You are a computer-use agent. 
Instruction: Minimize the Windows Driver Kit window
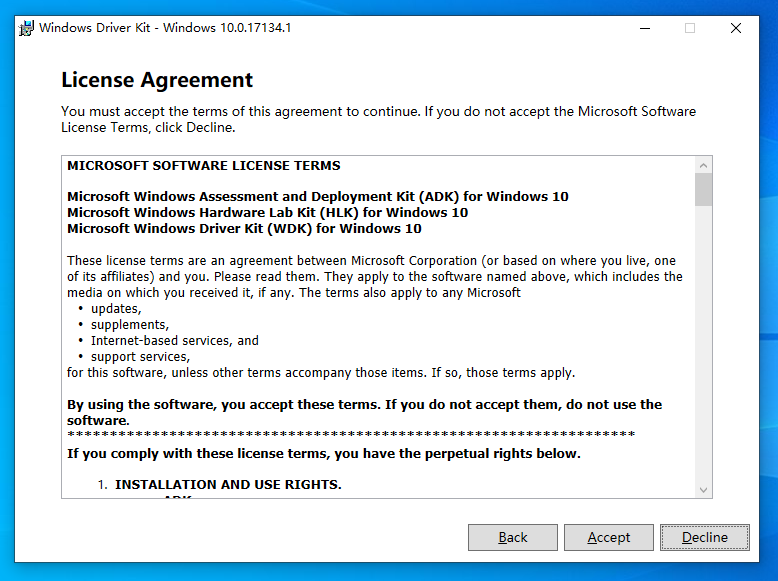coord(645,28)
